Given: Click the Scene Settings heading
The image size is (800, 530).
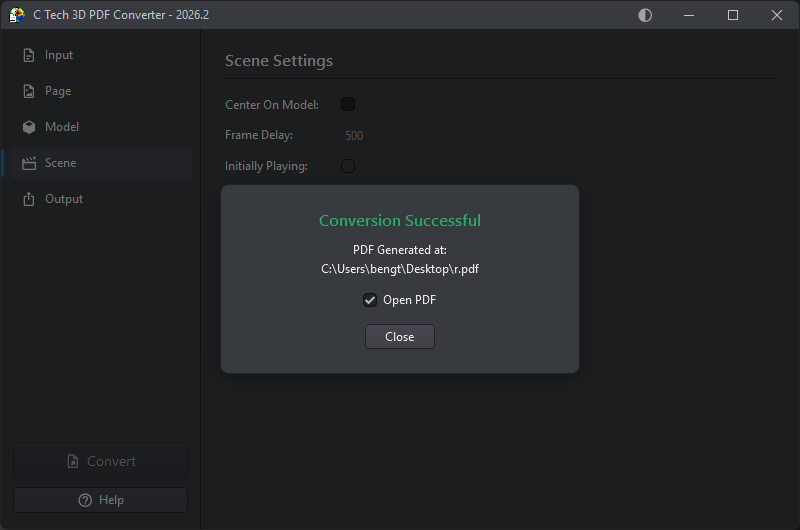Looking at the screenshot, I should click(x=279, y=61).
